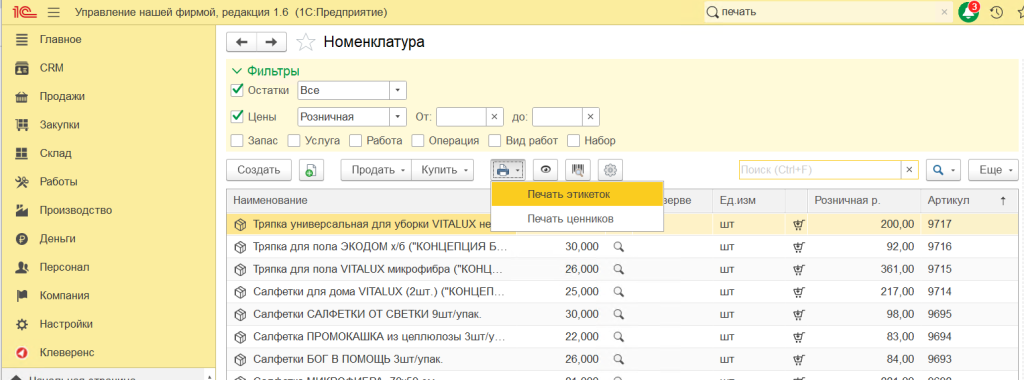Screen dimensions: 1024x380
Task: Click the barcode scanner icon button
Action: point(578,170)
